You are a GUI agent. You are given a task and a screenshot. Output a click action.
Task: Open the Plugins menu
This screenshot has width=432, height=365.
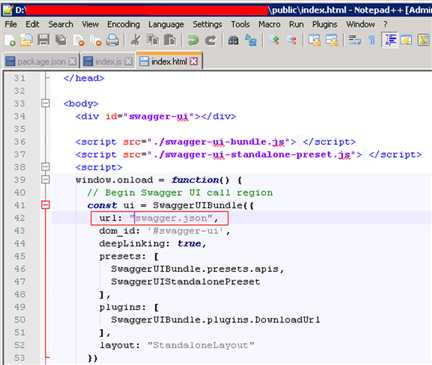click(324, 24)
